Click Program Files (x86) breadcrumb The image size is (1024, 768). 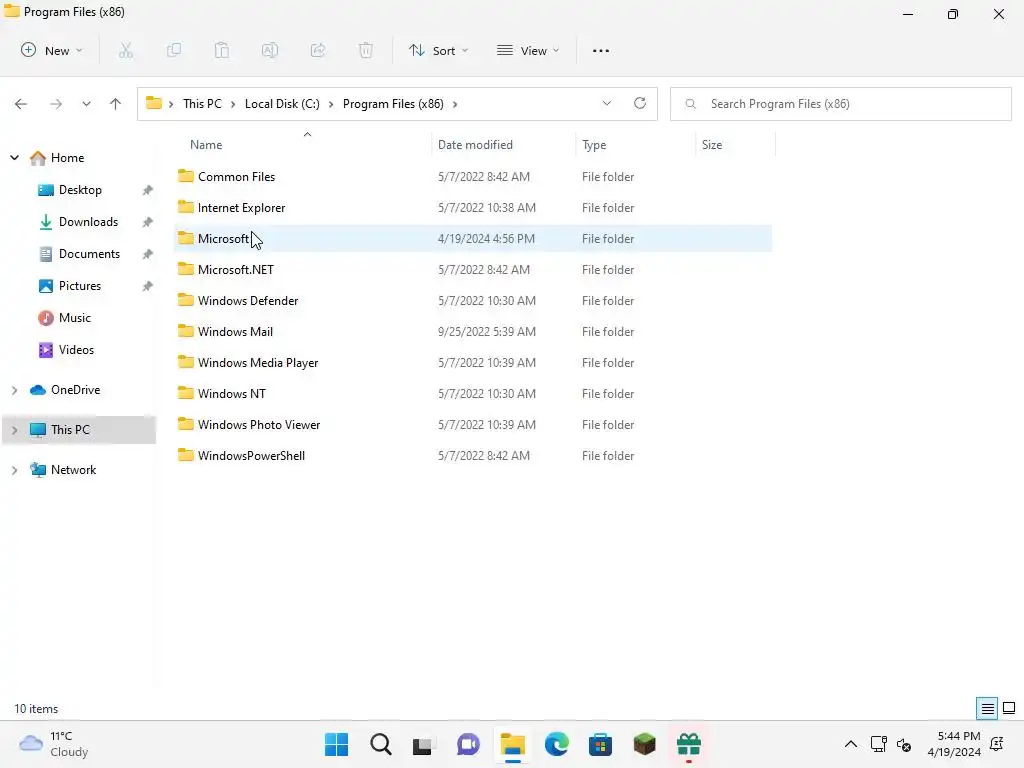(393, 104)
